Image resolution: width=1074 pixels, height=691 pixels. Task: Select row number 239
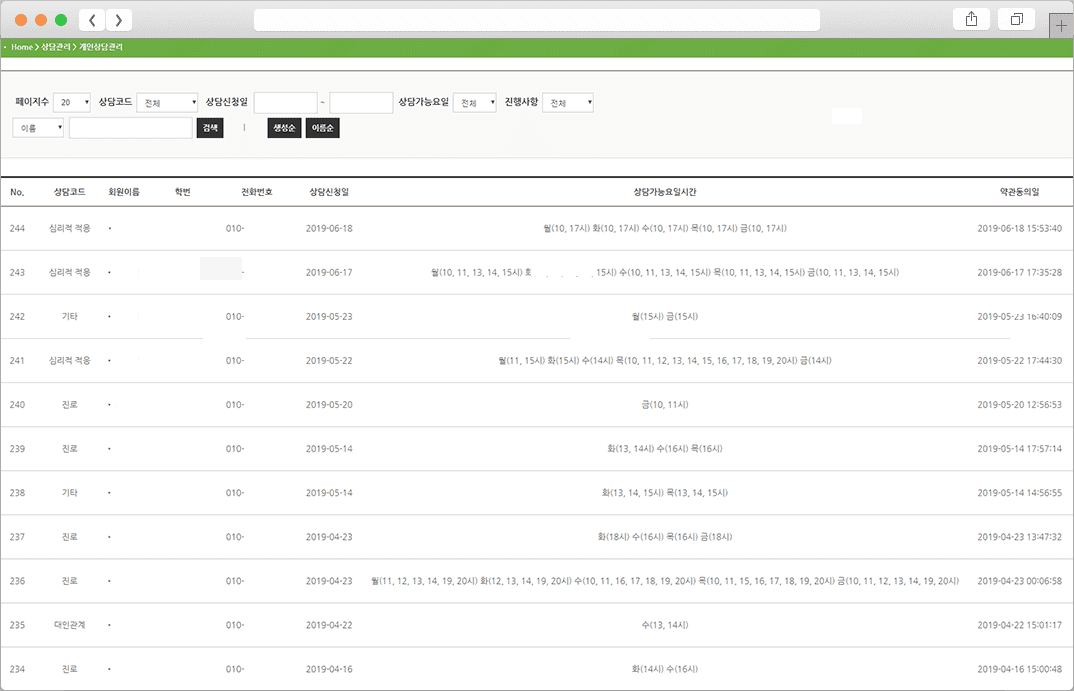17,449
